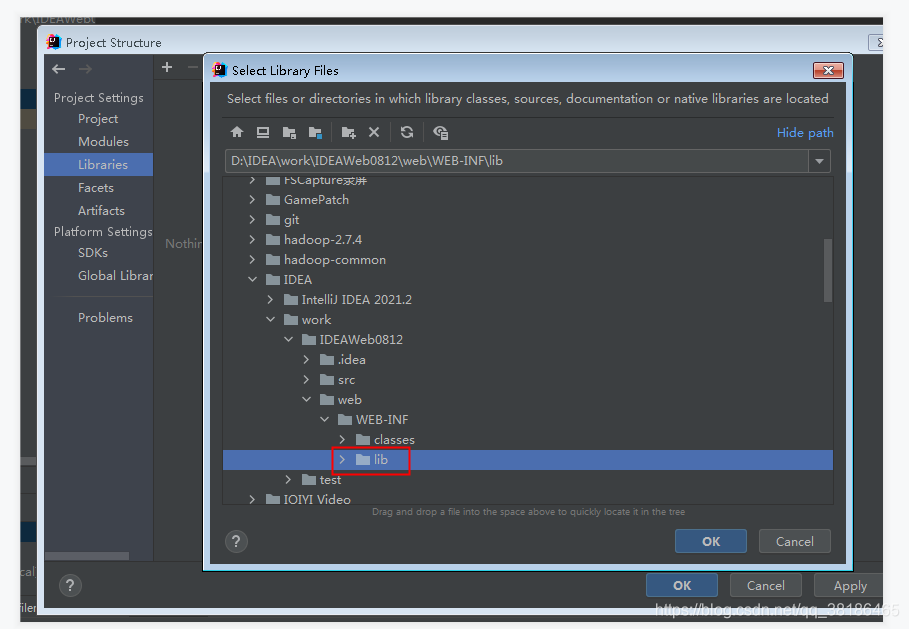Confirm with OK in library files dialog
Viewport: 909px width, 629px height.
(x=711, y=541)
